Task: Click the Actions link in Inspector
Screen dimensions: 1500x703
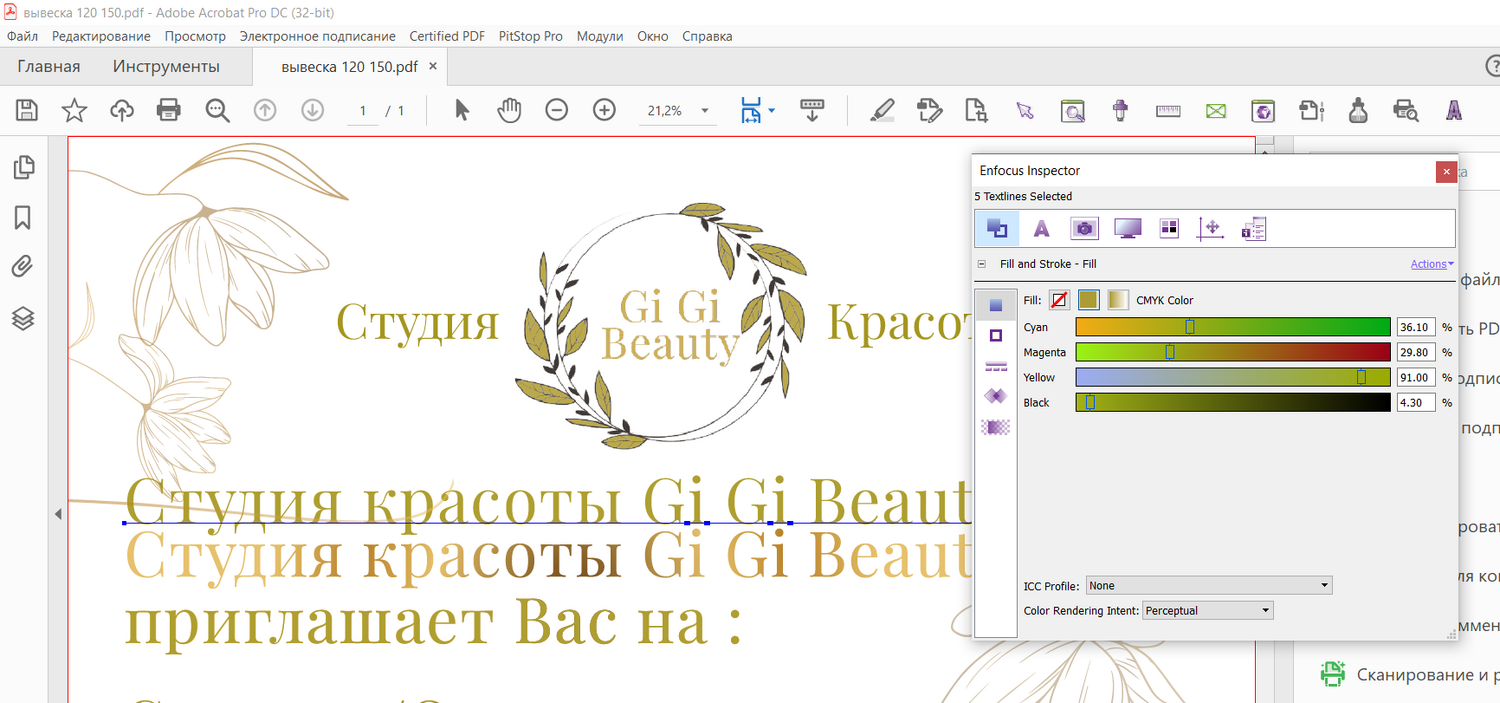Action: [x=1431, y=264]
